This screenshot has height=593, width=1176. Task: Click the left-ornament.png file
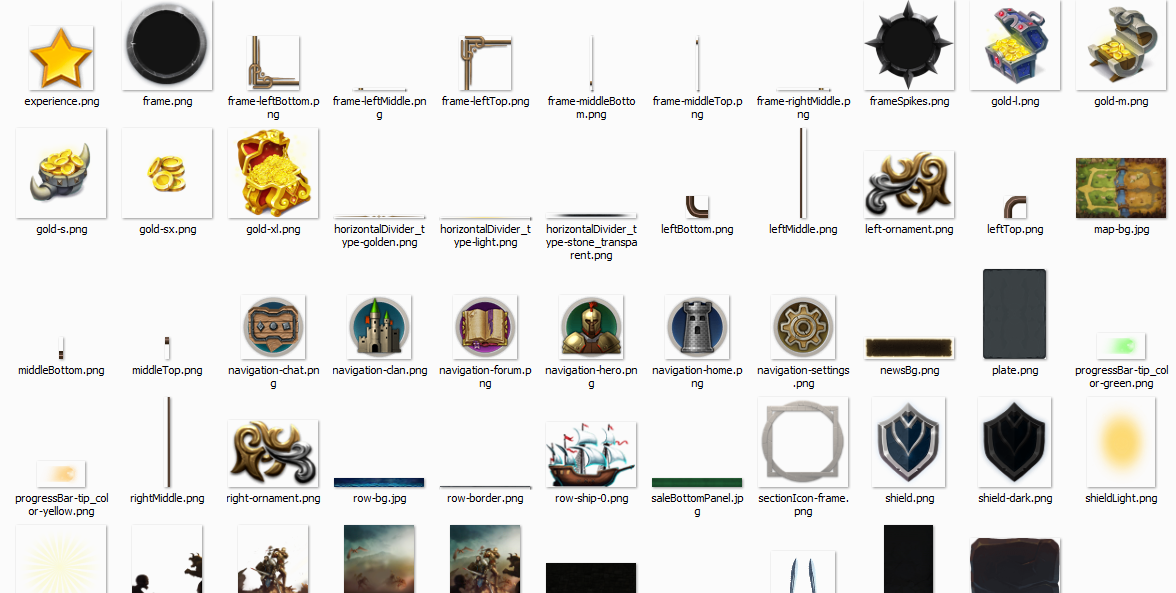tap(909, 184)
